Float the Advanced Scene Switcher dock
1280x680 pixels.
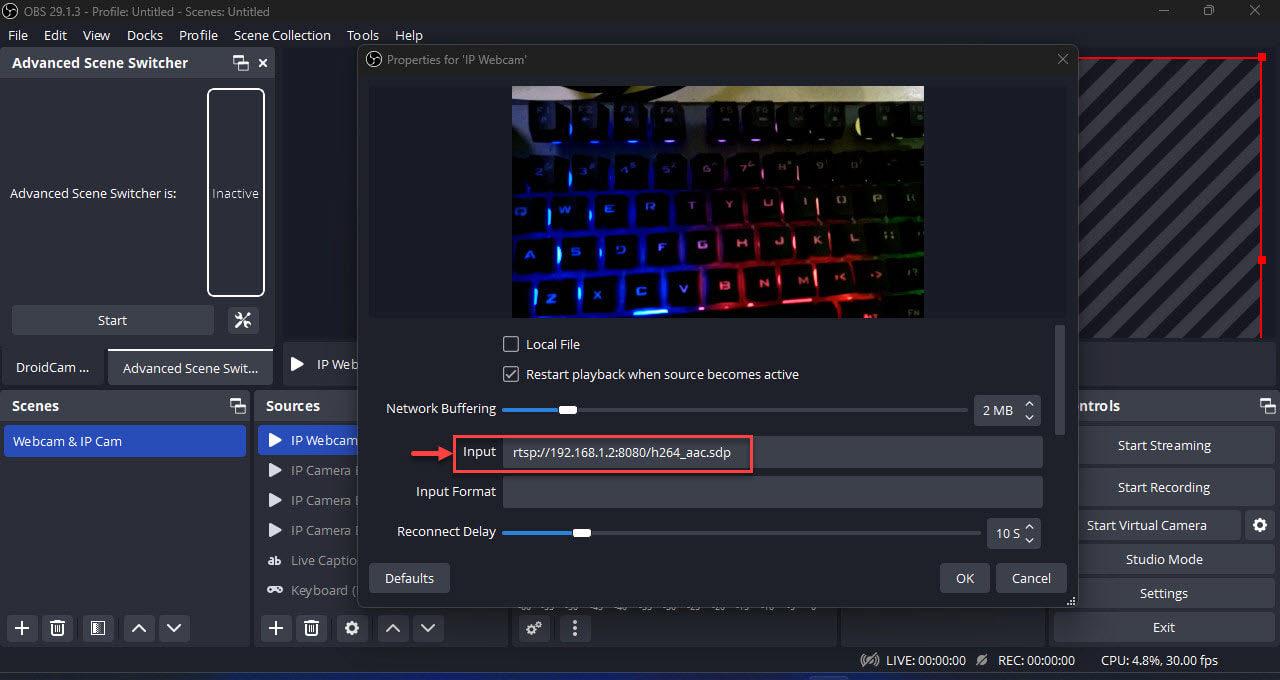point(241,63)
